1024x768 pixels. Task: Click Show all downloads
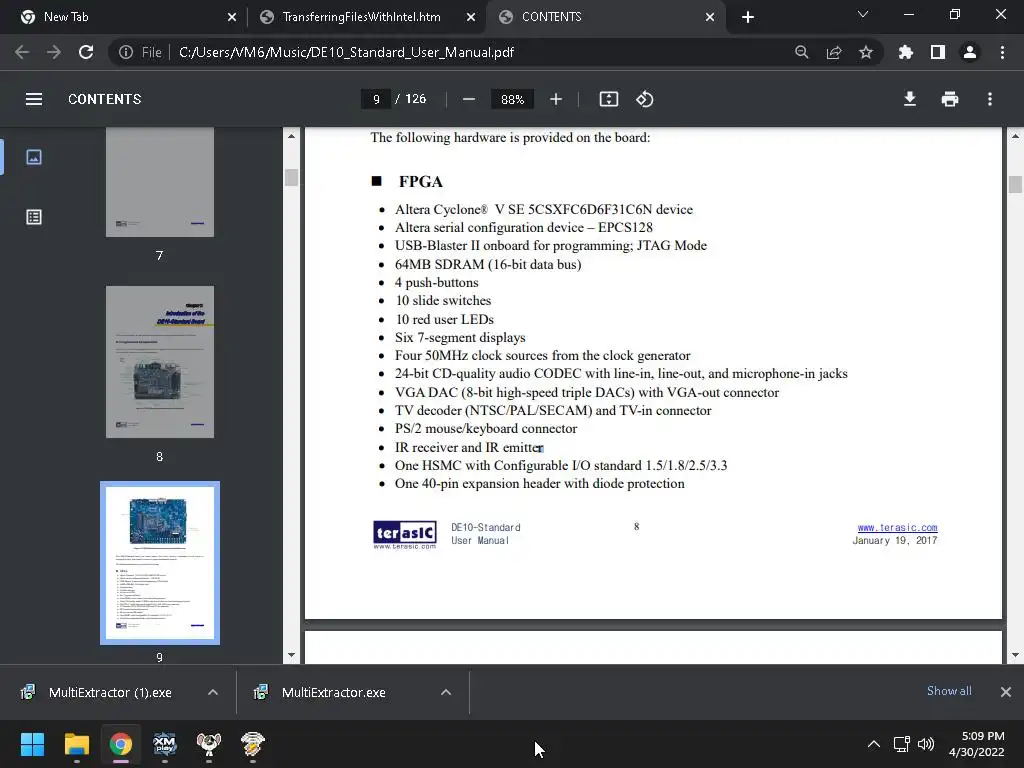coord(949,691)
